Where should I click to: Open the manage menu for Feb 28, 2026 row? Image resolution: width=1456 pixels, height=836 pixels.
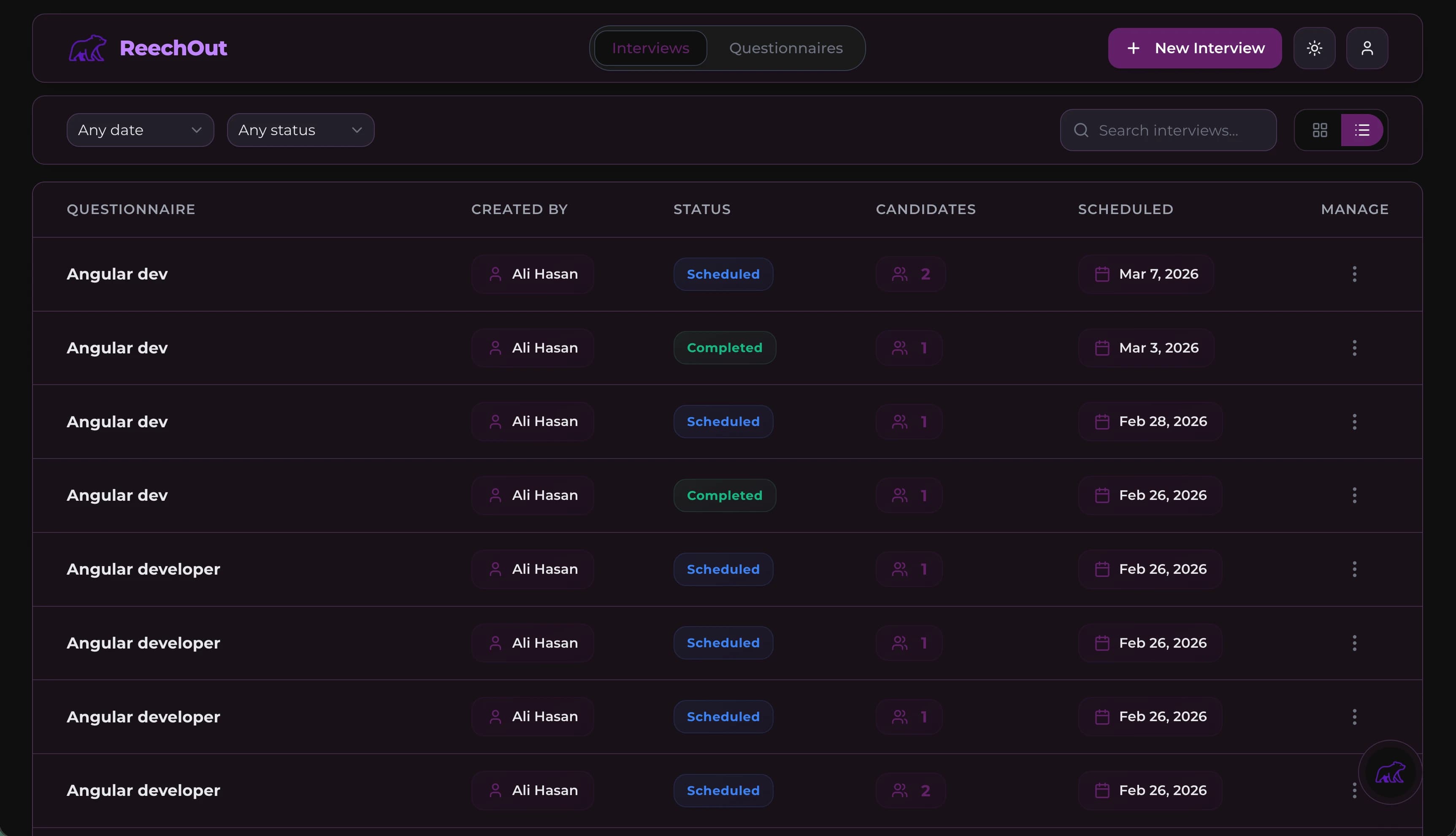click(x=1354, y=421)
